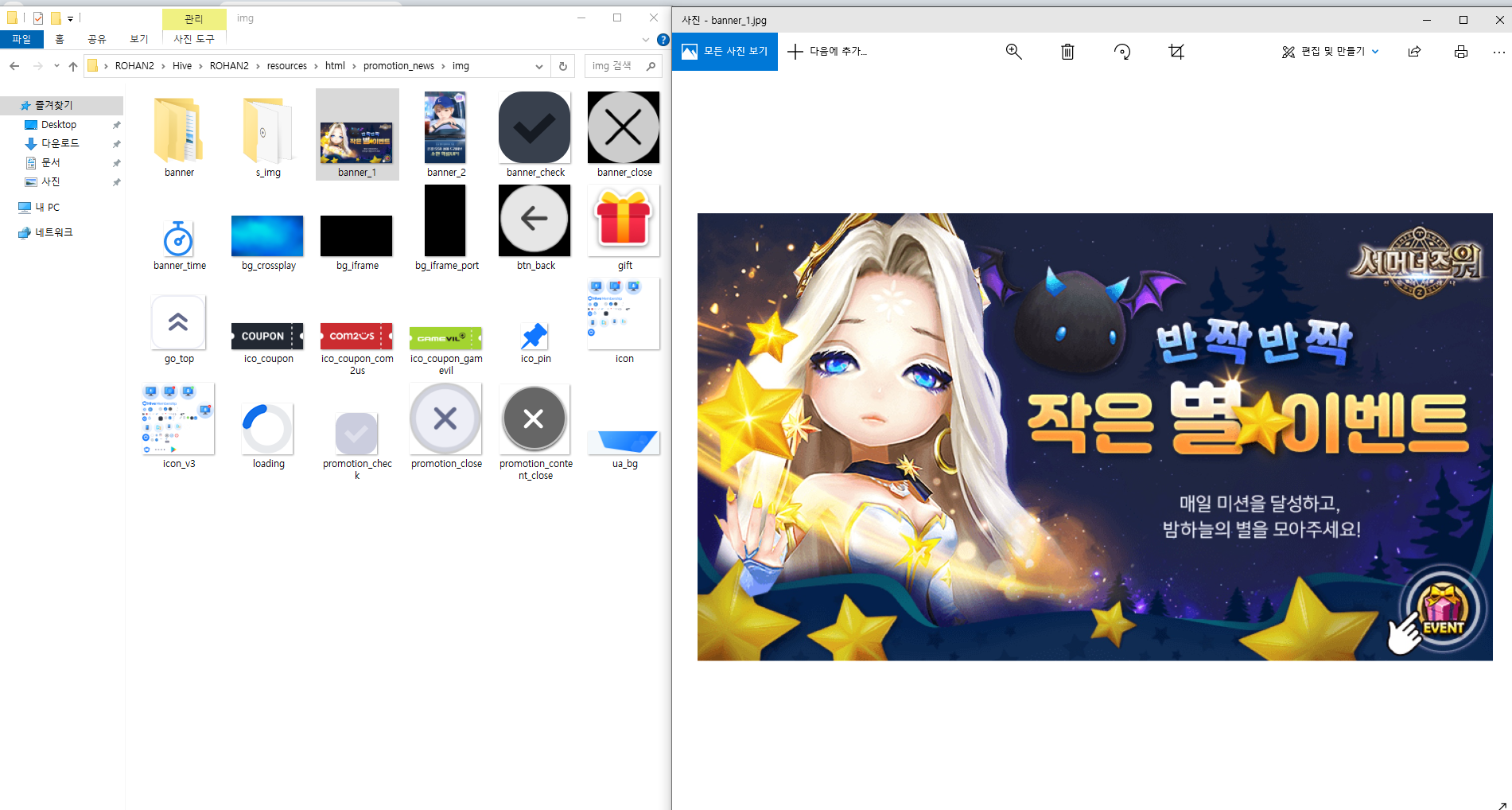Expand the address bar history dropdown
Image resolution: width=1512 pixels, height=810 pixels.
pyautogui.click(x=539, y=66)
